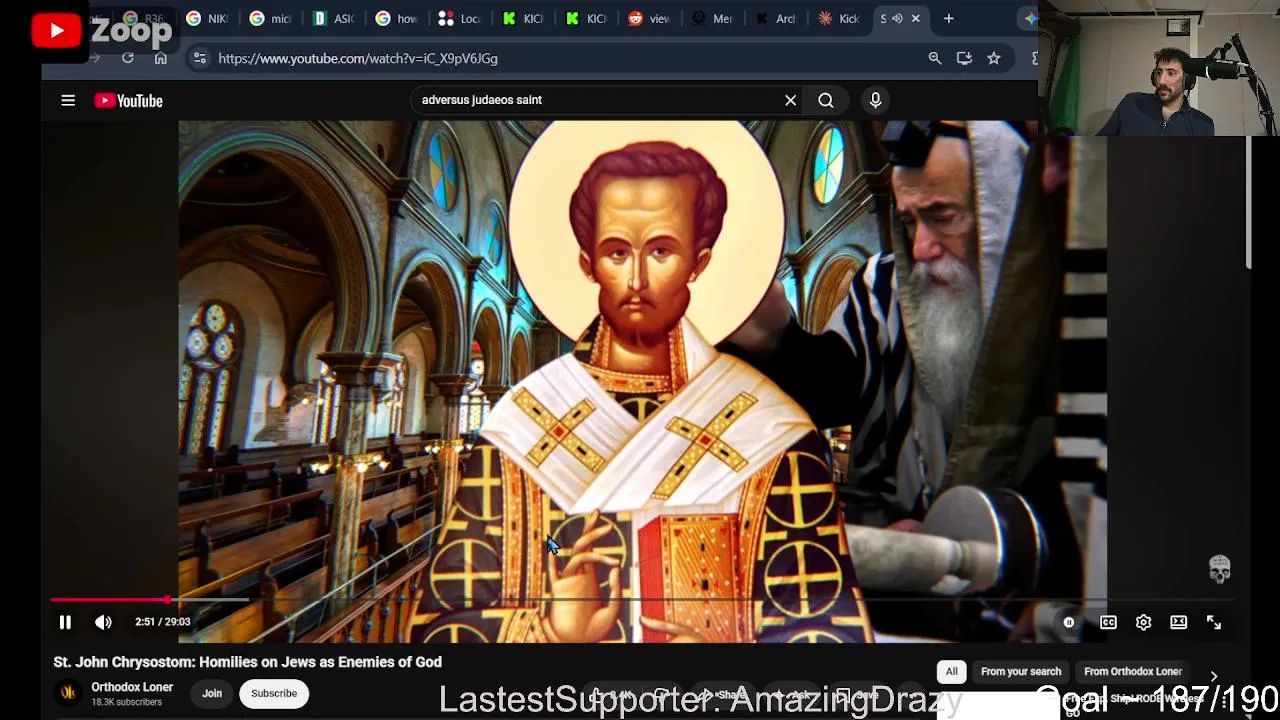Switch to the Arch tab
1280x720 pixels.
coord(775,18)
